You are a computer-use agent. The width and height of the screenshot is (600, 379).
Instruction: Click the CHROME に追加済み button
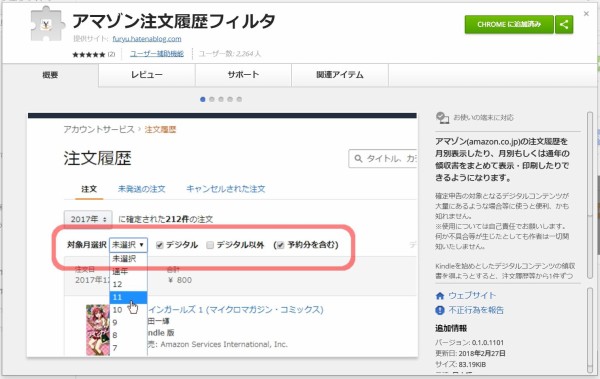point(509,25)
